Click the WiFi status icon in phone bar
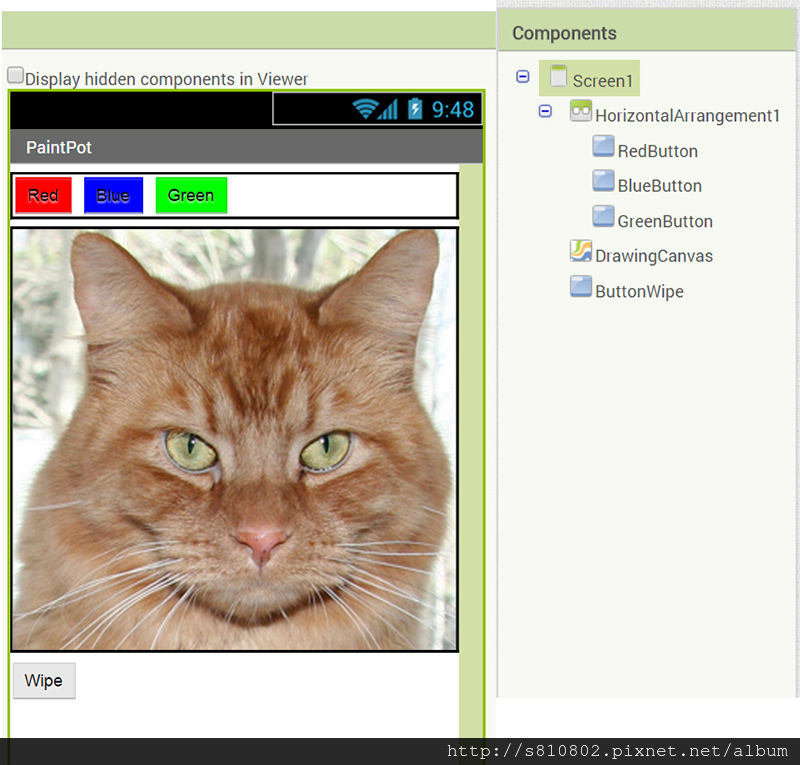The image size is (800, 765). (365, 109)
